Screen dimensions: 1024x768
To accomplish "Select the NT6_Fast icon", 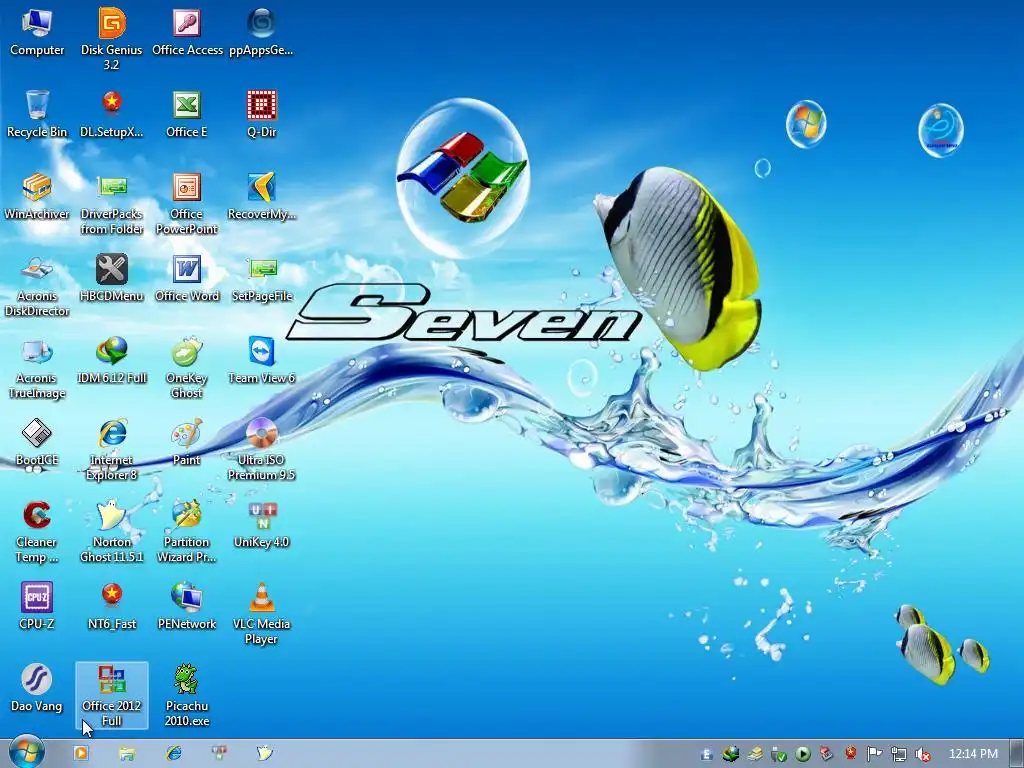I will [x=112, y=606].
